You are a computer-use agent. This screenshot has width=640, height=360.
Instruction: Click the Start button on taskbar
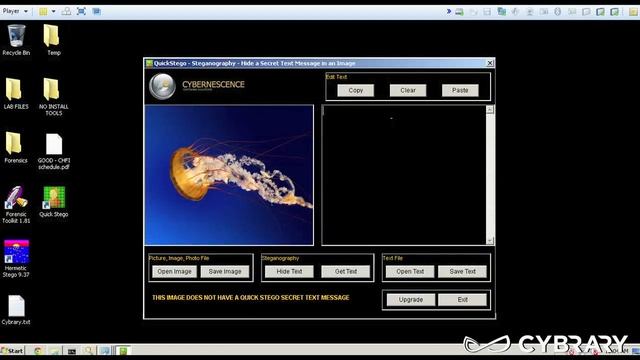[12, 351]
